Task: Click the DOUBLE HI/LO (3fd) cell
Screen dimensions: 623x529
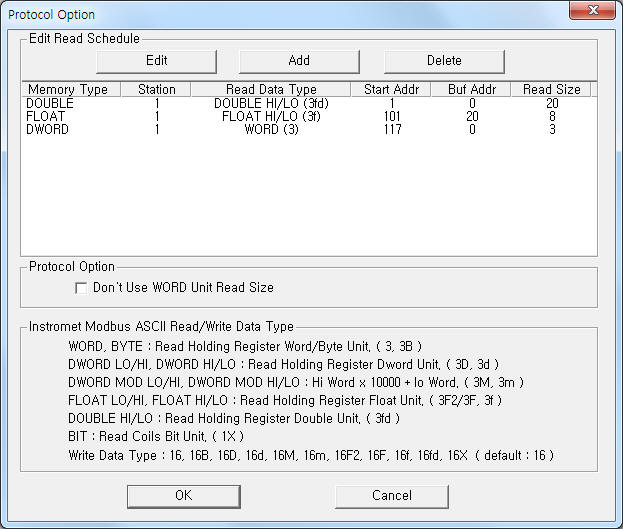Action: [271, 103]
